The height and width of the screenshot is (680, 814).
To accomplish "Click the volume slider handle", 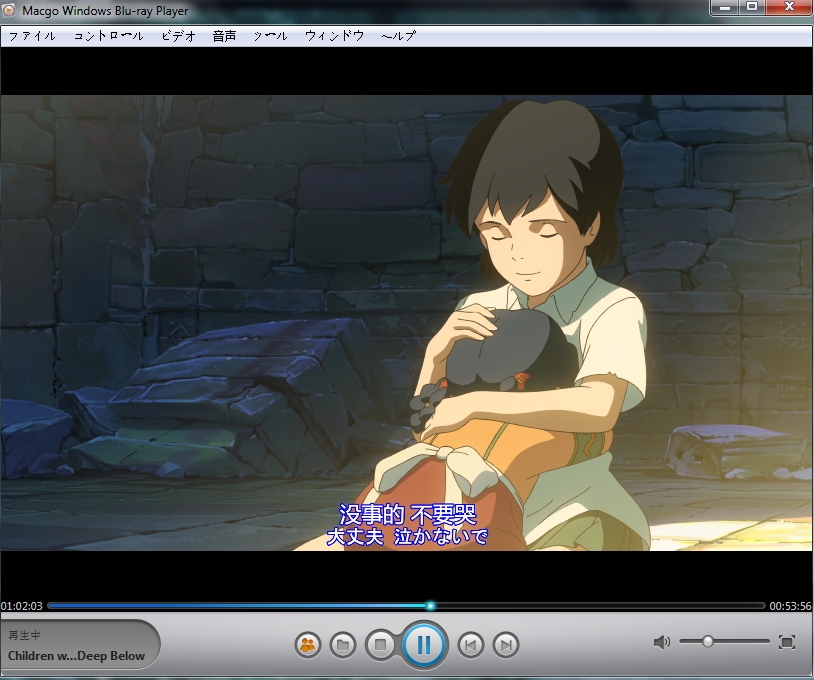I will [x=708, y=641].
